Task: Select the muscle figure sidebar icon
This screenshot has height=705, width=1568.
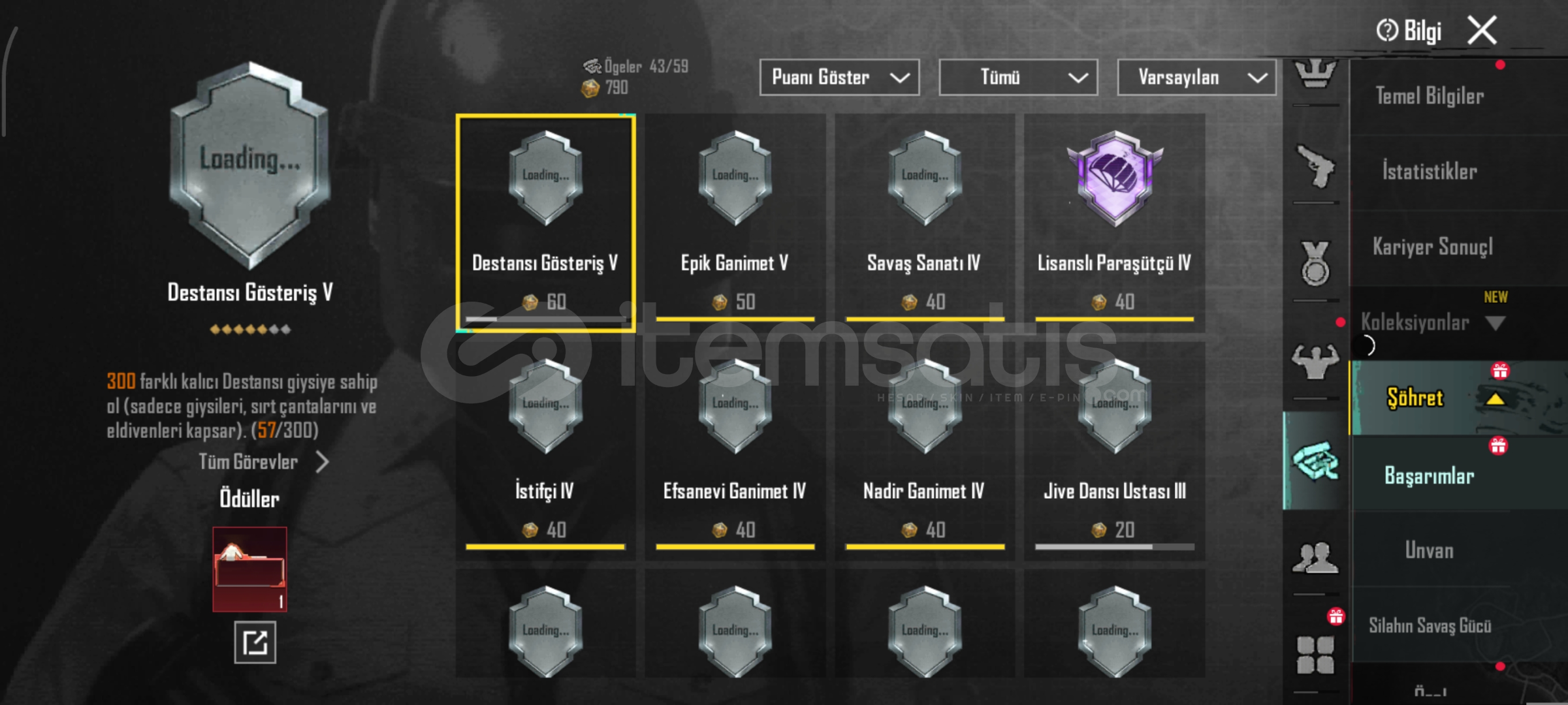Action: (x=1315, y=362)
